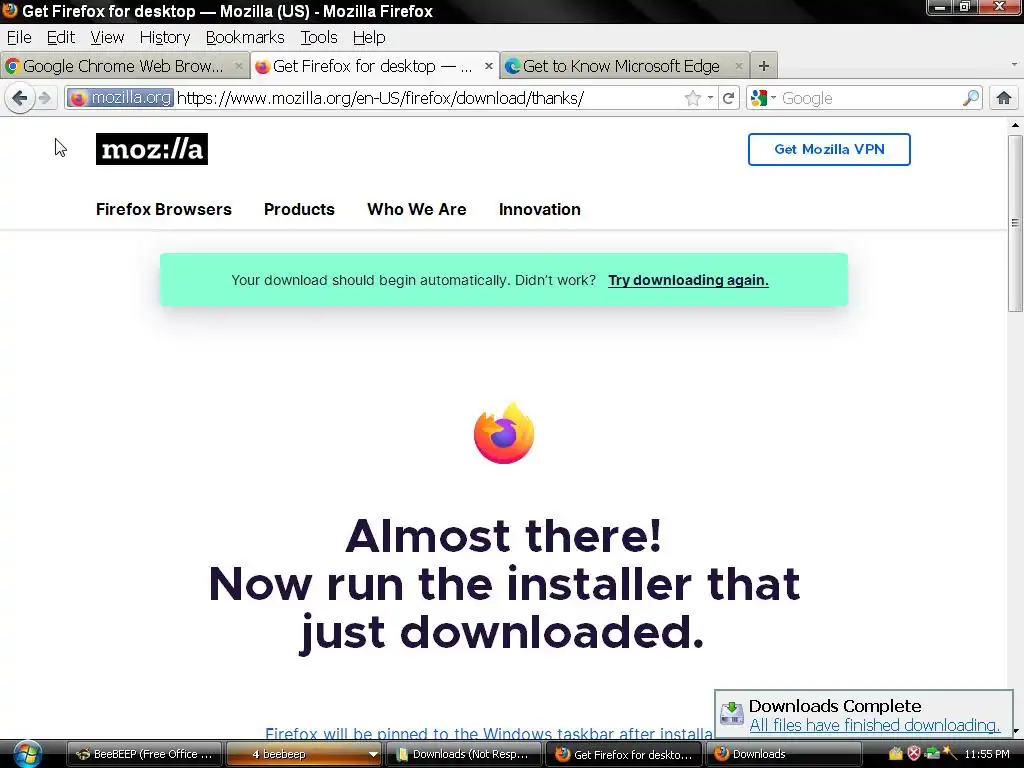
Task: Close the Get to Know Microsoft Edge tab
Action: [x=739, y=66]
